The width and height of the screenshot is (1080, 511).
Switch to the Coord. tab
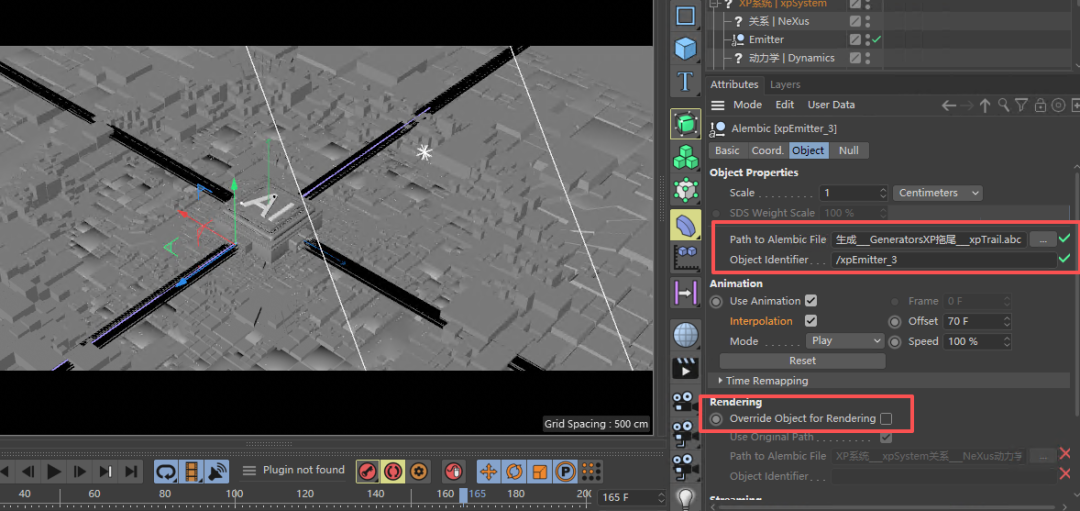pos(767,150)
